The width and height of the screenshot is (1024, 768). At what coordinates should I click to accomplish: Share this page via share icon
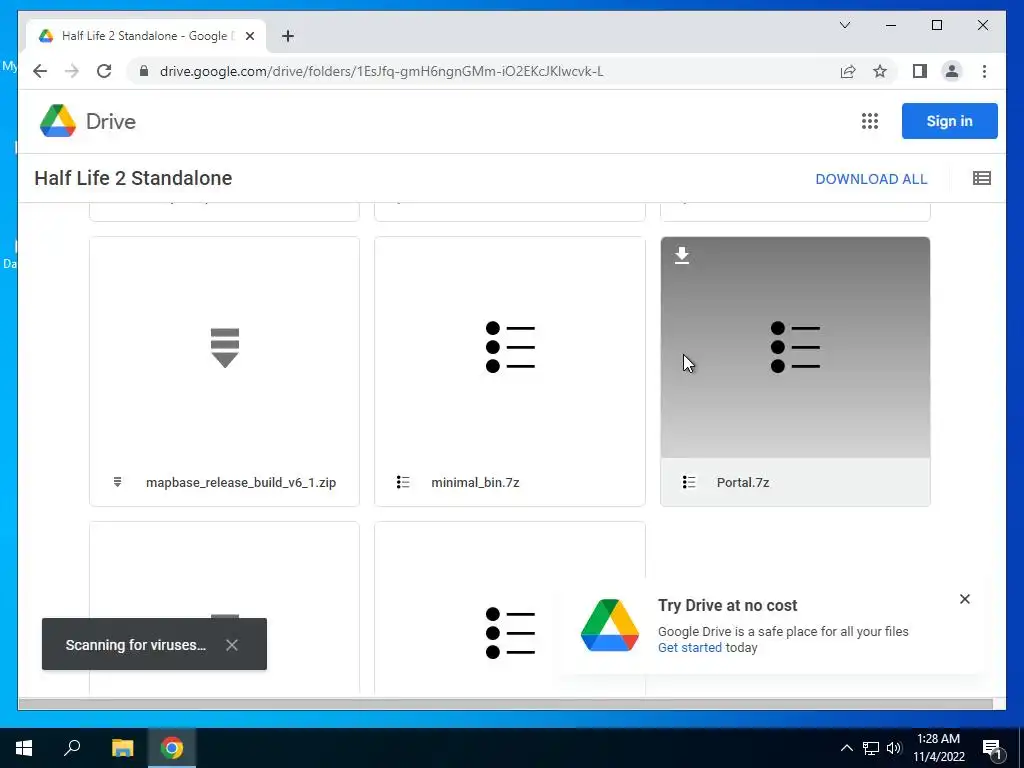[848, 71]
